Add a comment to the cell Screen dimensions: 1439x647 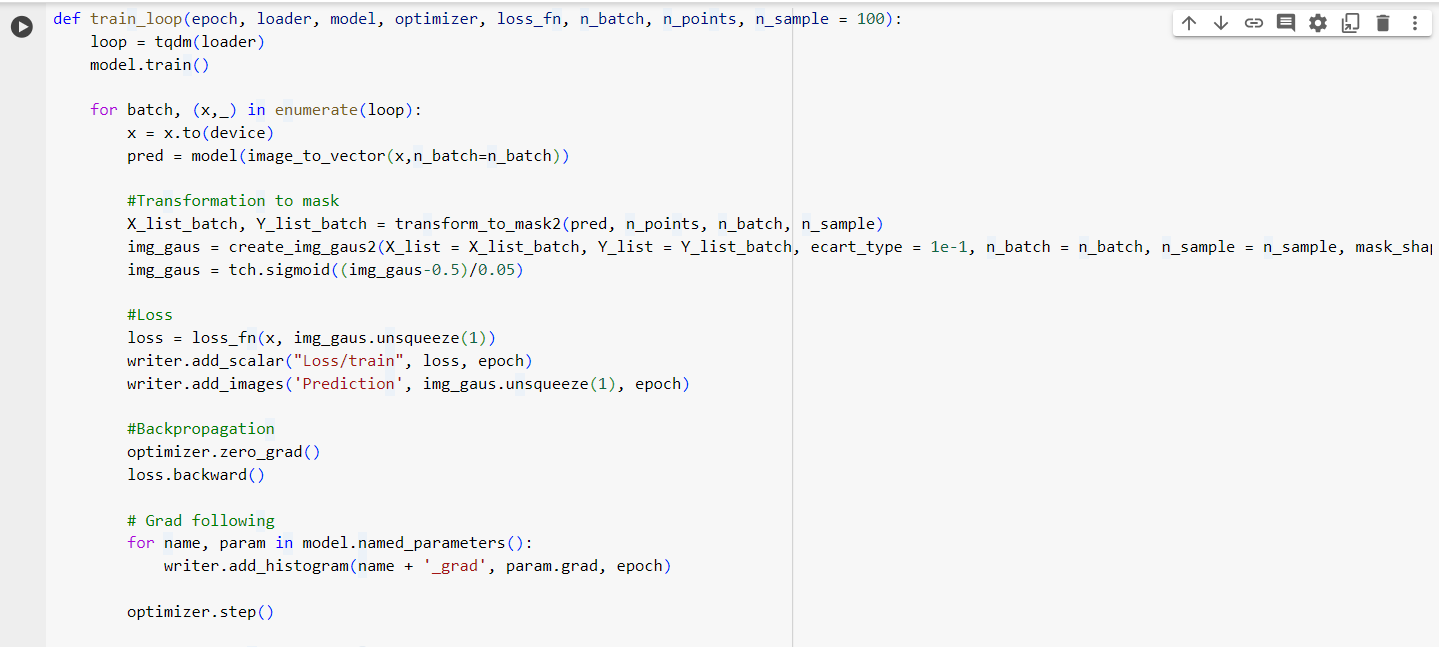pyautogui.click(x=1286, y=23)
